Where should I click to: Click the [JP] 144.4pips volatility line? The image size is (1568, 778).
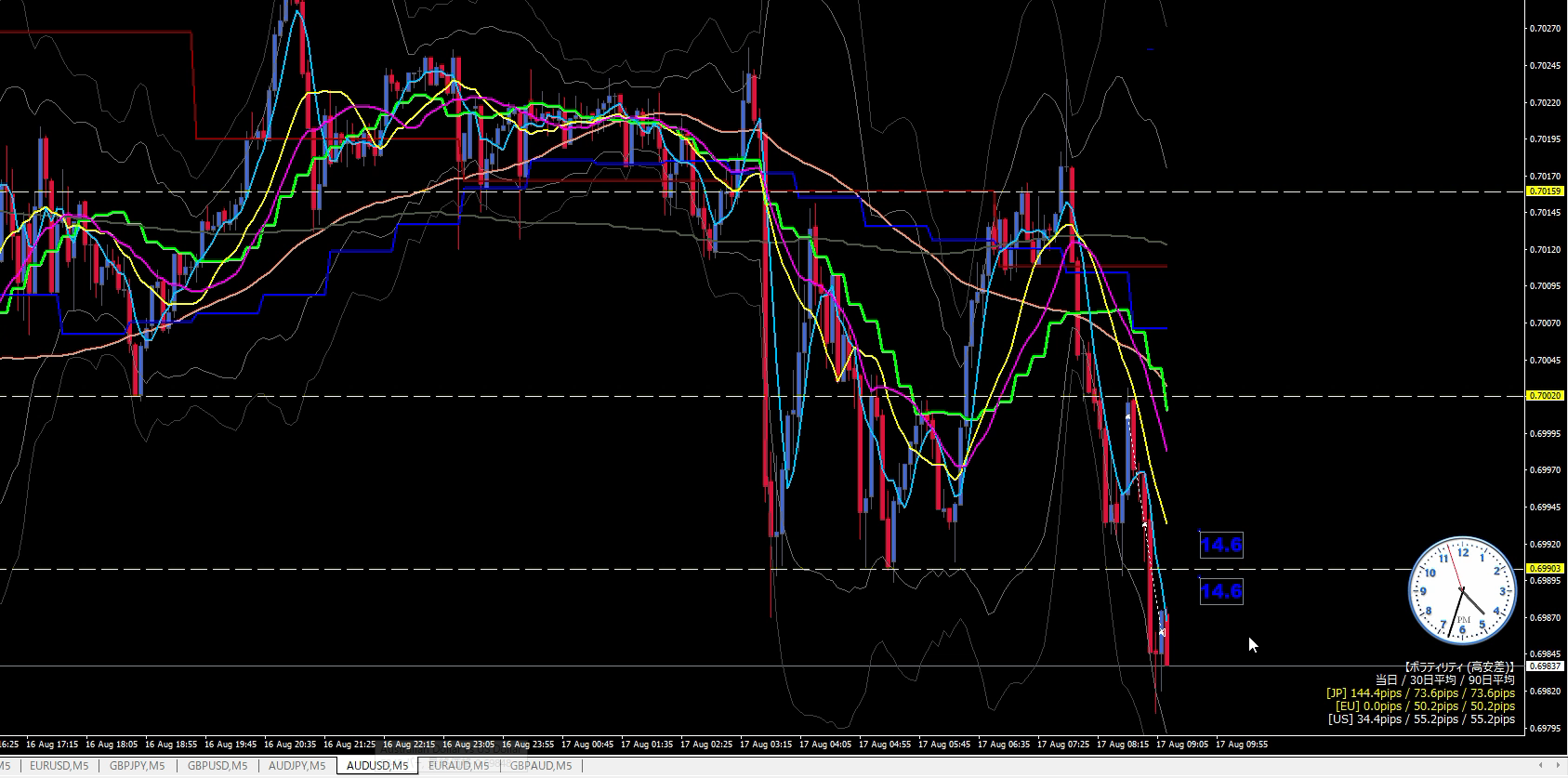tap(1420, 693)
